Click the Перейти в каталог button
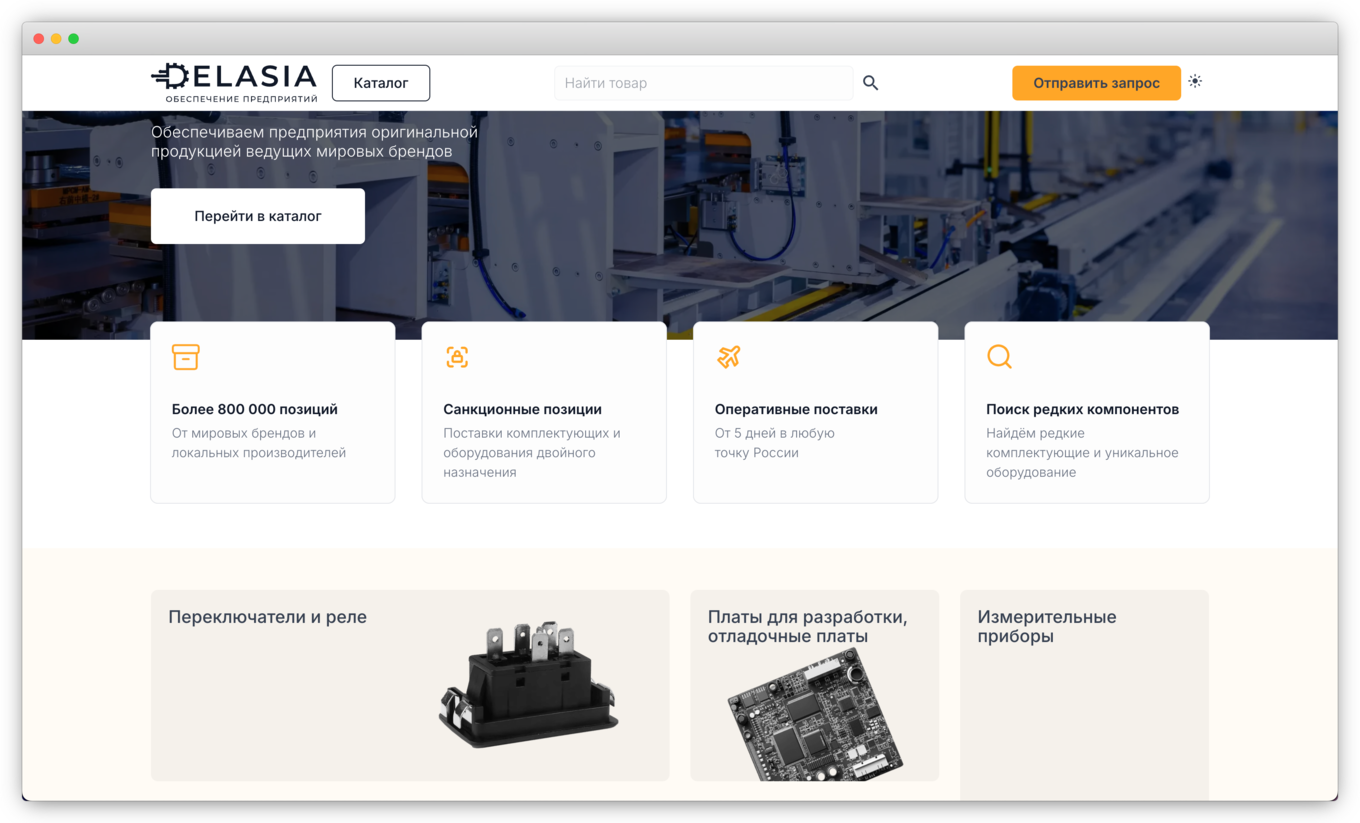Viewport: 1360px width, 823px height. (x=257, y=215)
